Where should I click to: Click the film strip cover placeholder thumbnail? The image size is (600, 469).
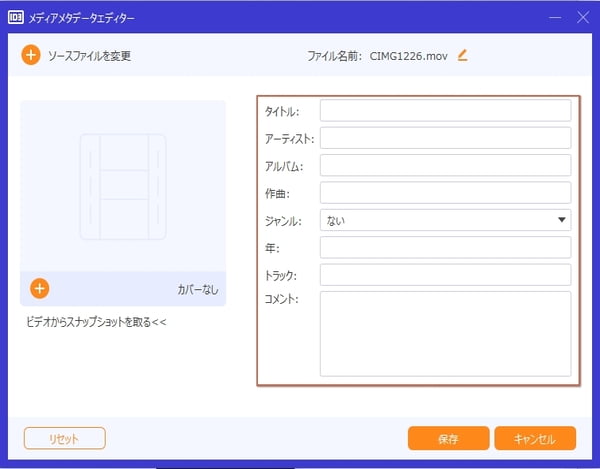click(123, 187)
